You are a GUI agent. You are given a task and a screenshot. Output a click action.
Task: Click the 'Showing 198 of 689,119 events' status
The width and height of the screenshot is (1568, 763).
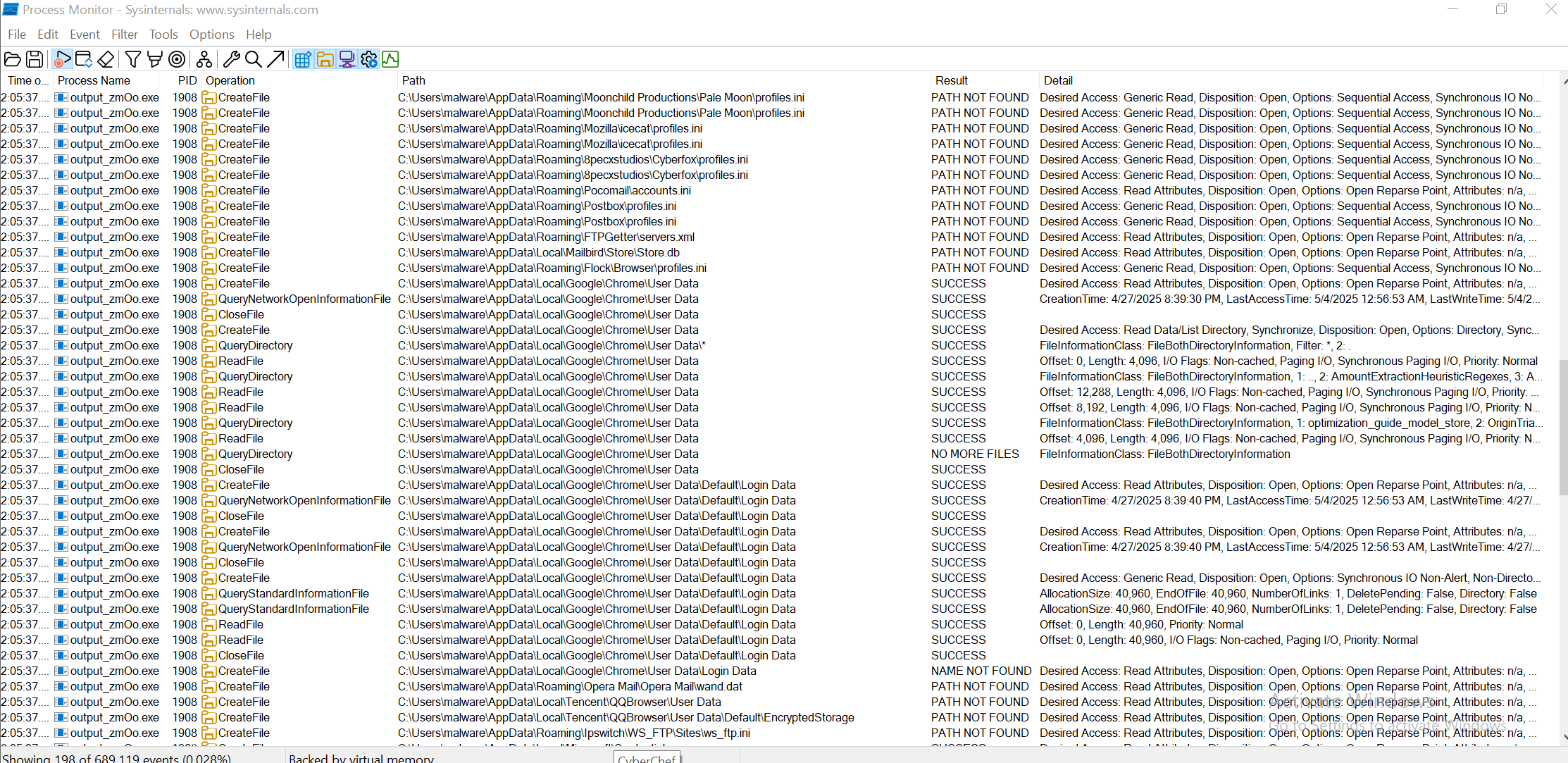[x=117, y=758]
